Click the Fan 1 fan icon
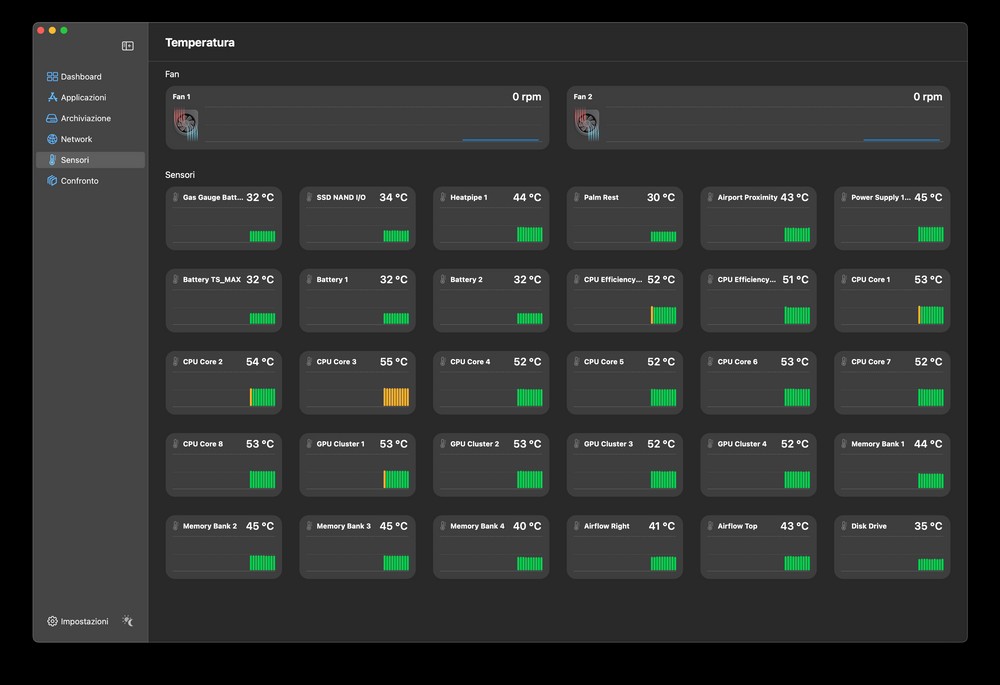This screenshot has height=685, width=1000. tap(186, 124)
